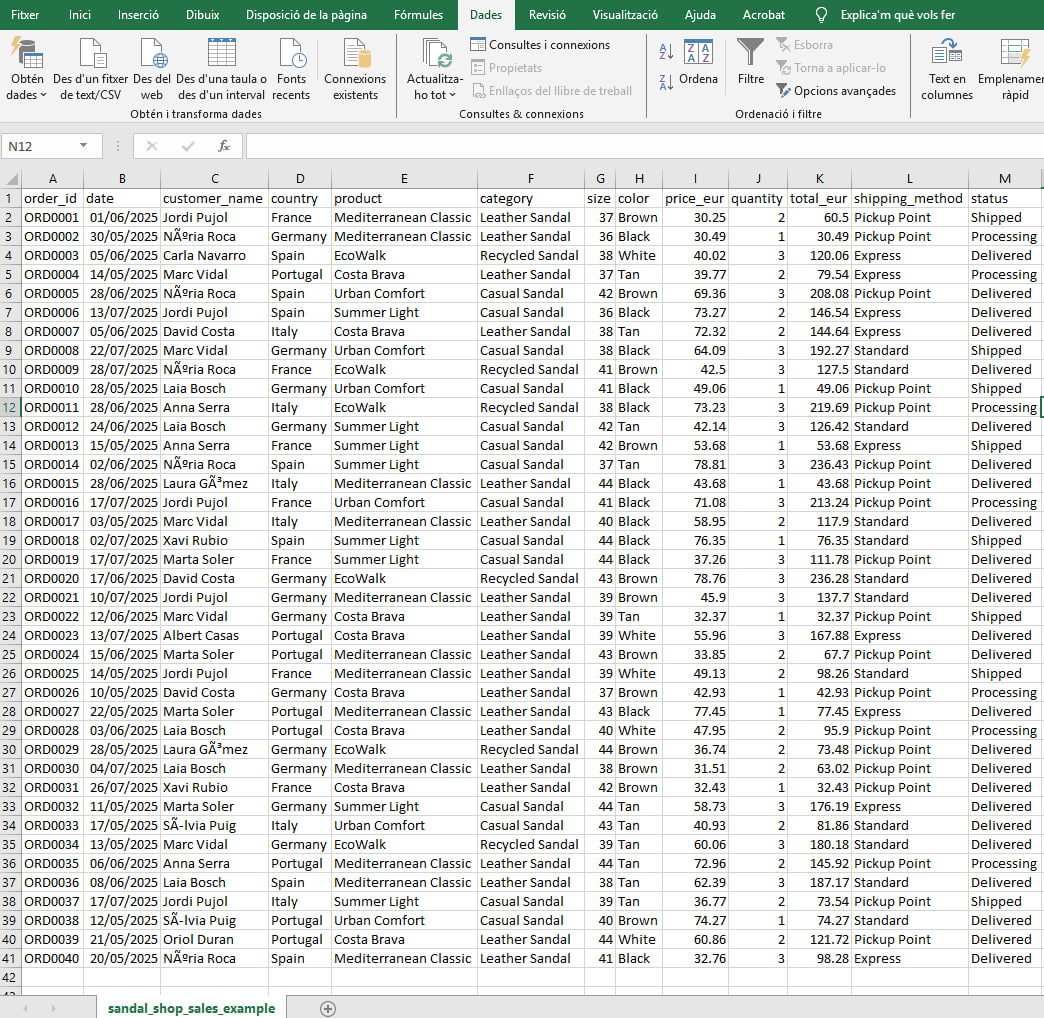Select row header 42
This screenshot has width=1044, height=1018.
10,977
